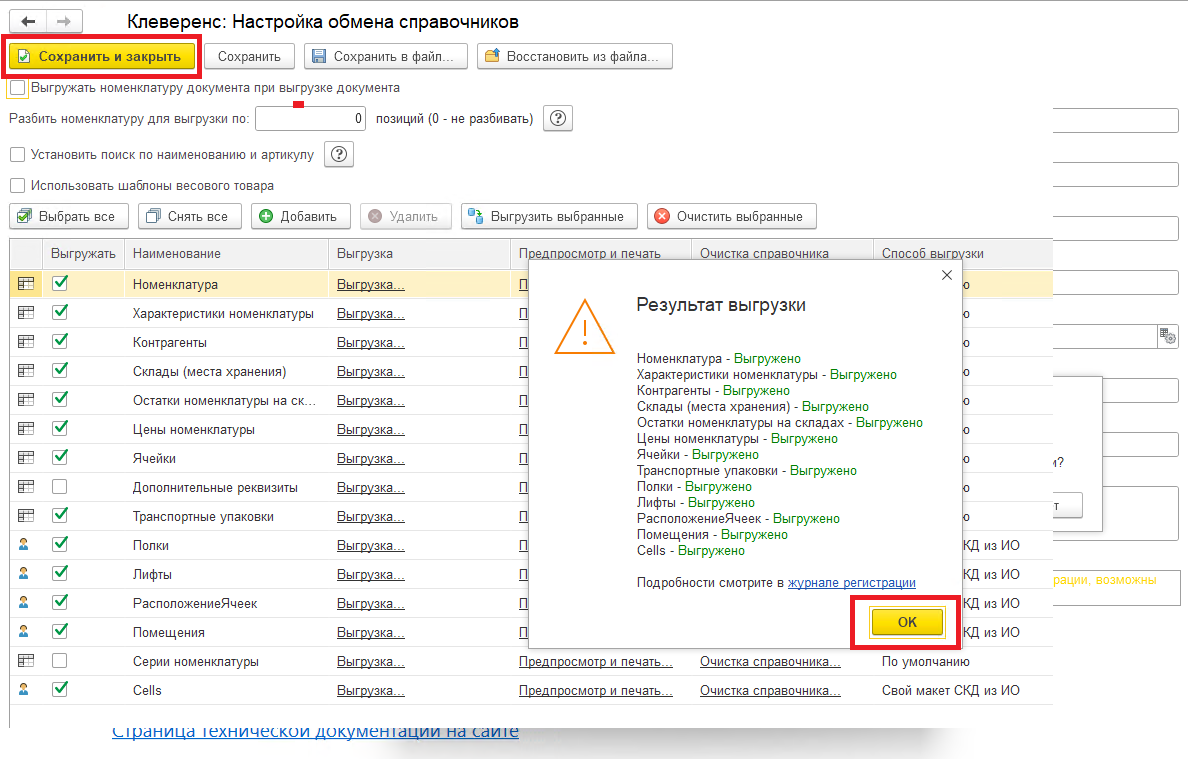Tick the Серии номенклатуры export checkbox
1188x759 pixels.
(x=60, y=661)
